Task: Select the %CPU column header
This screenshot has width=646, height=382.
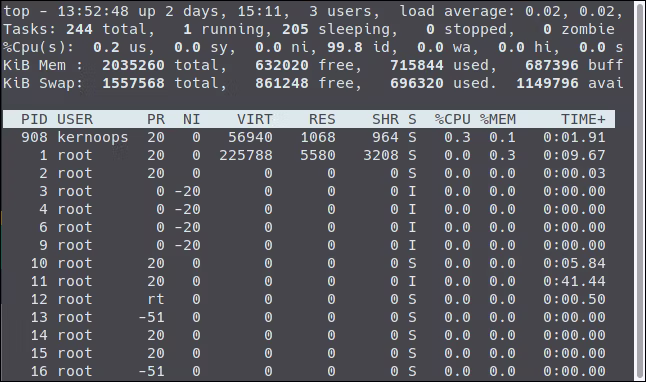Action: coord(452,119)
